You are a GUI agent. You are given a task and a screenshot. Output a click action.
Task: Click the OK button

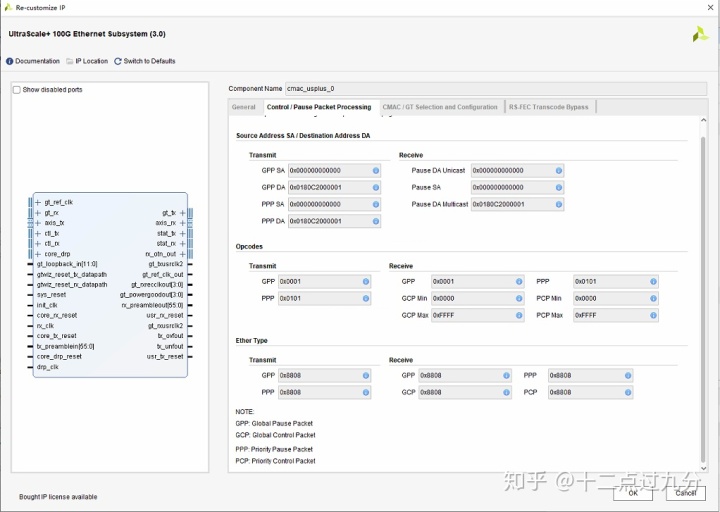pyautogui.click(x=633, y=493)
